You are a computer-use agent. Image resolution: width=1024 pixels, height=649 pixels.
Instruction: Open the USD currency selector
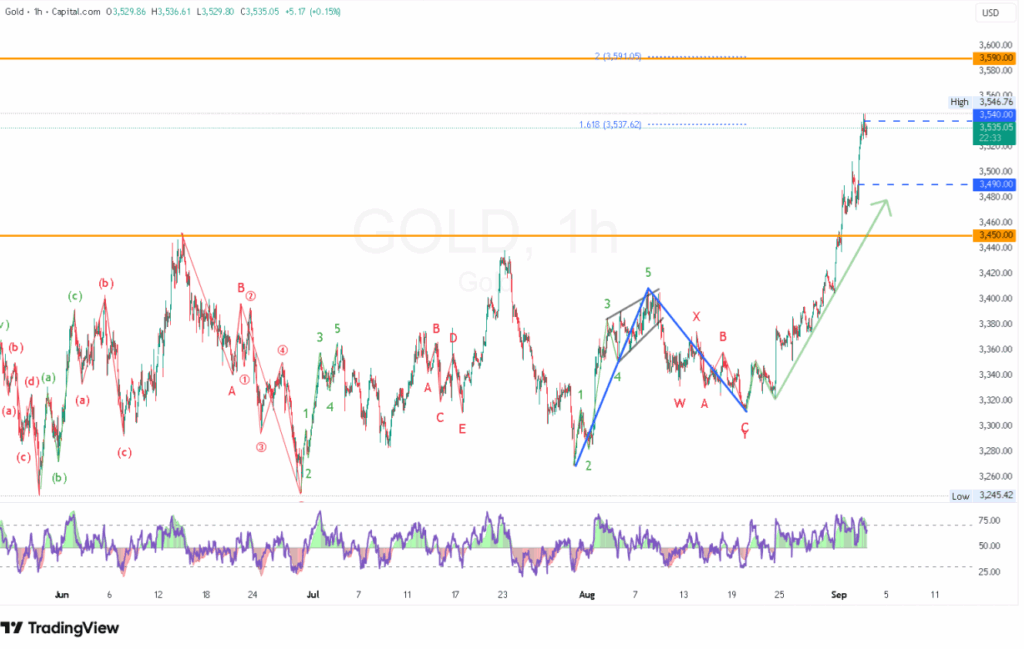(x=991, y=13)
